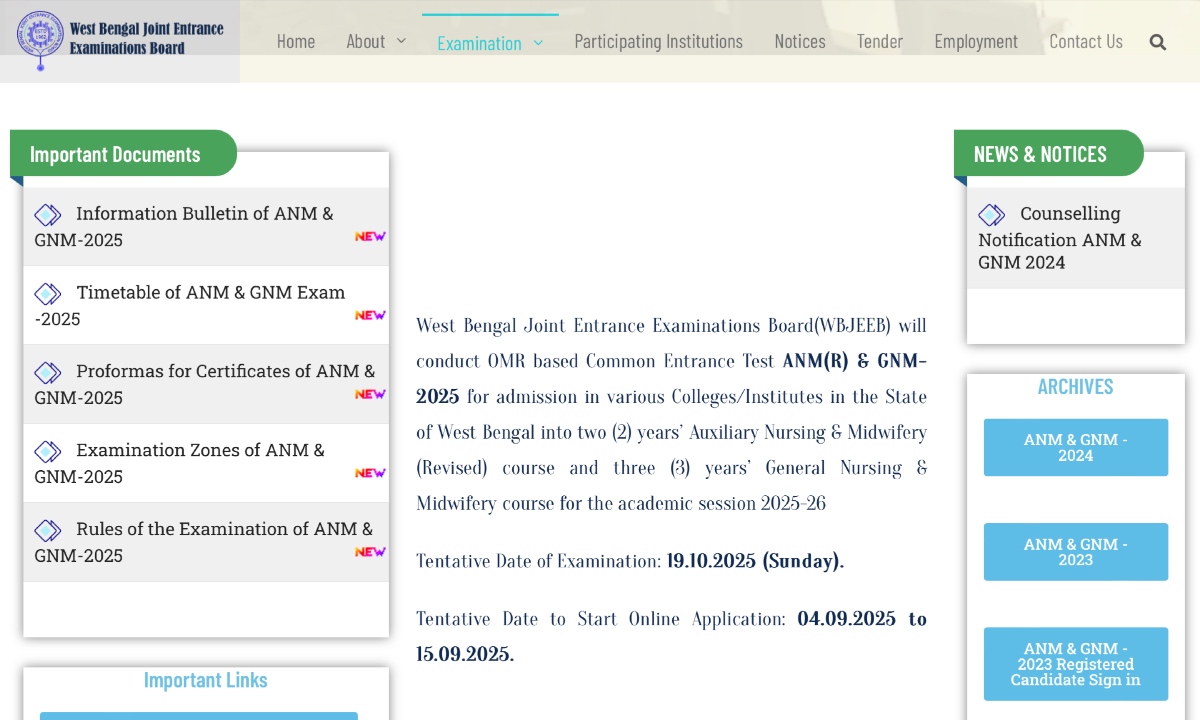The height and width of the screenshot is (720, 1200).
Task: Click the document icon beside Timetable entry
Action: 49,294
